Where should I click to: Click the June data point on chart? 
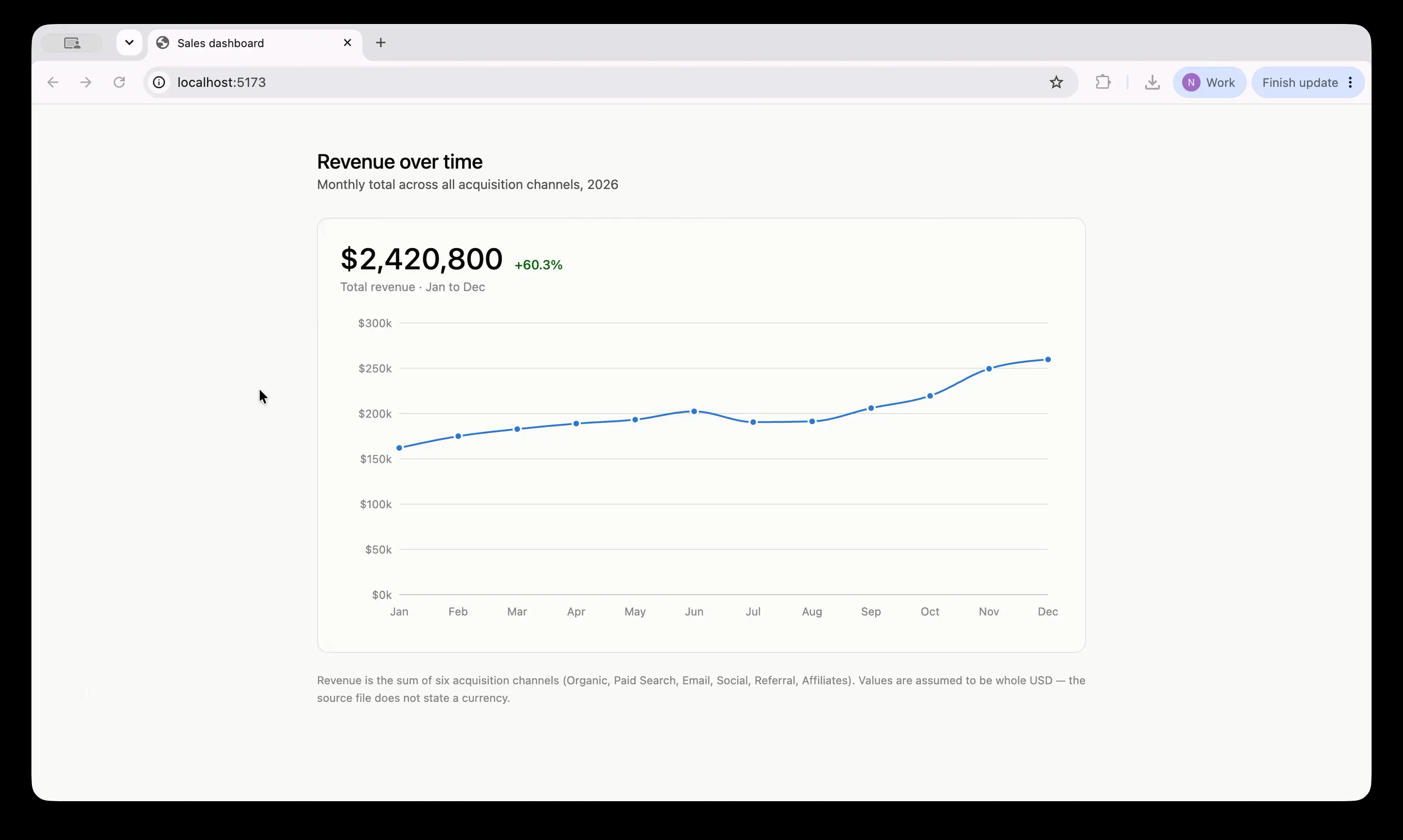point(694,412)
